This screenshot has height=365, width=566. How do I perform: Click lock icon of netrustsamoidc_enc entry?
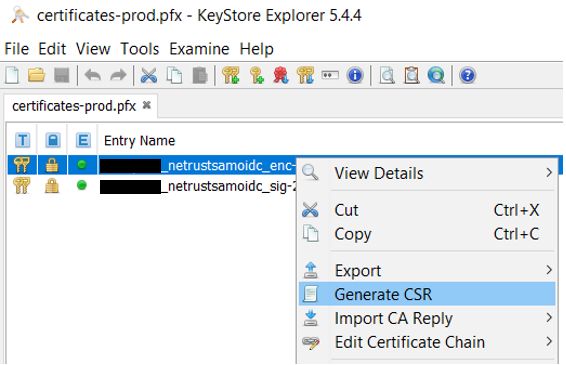point(52,165)
